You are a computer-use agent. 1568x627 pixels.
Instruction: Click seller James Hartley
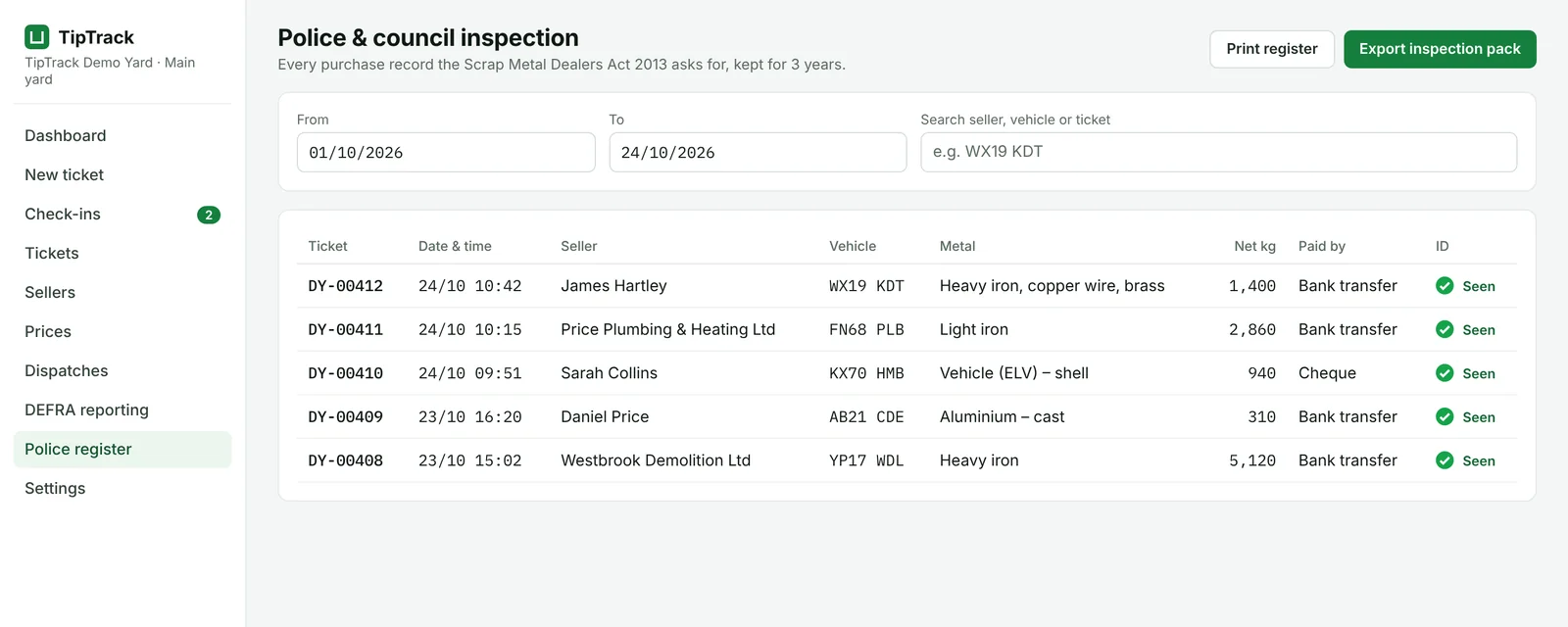click(x=613, y=286)
